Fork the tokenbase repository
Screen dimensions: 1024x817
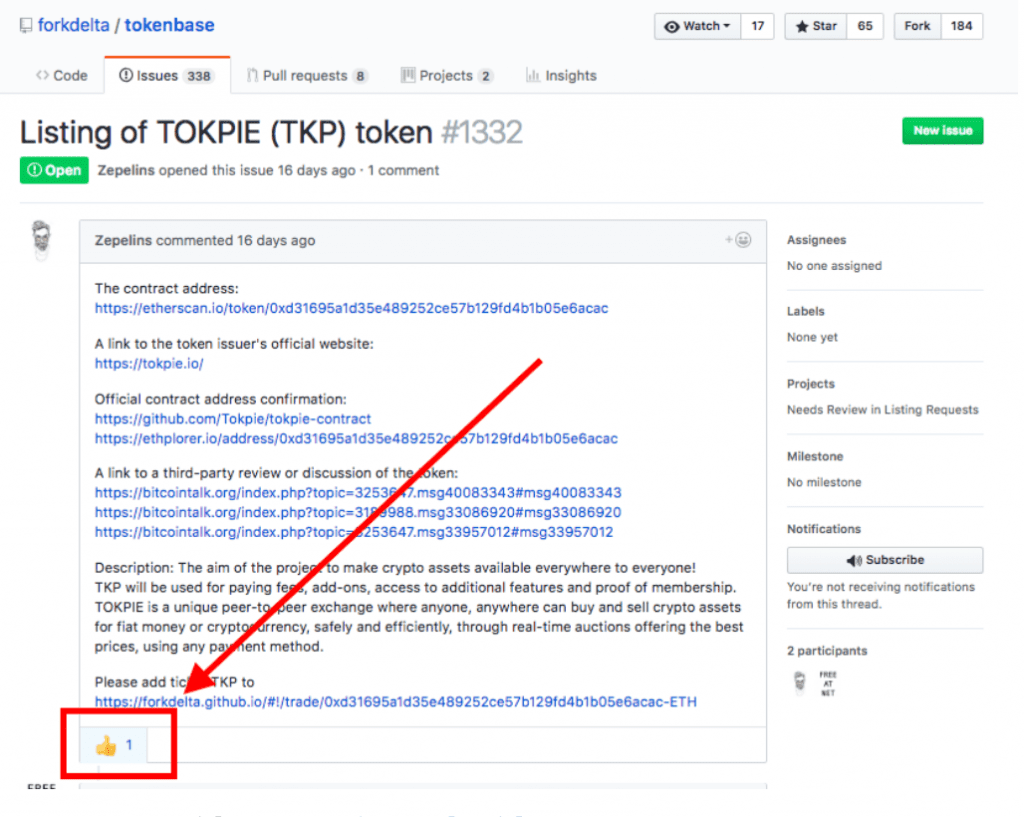[917, 26]
